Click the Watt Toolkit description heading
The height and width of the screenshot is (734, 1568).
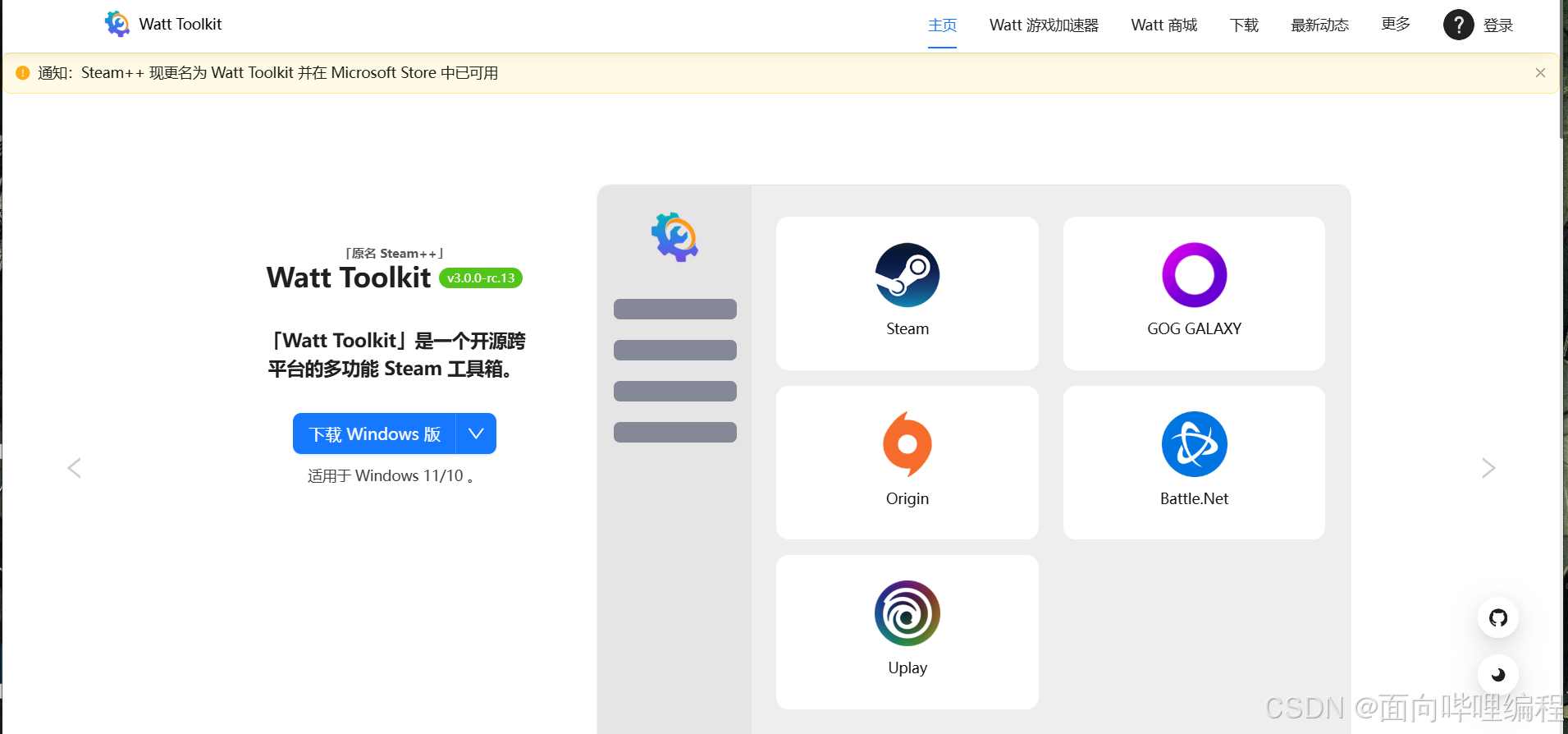pyautogui.click(x=396, y=355)
